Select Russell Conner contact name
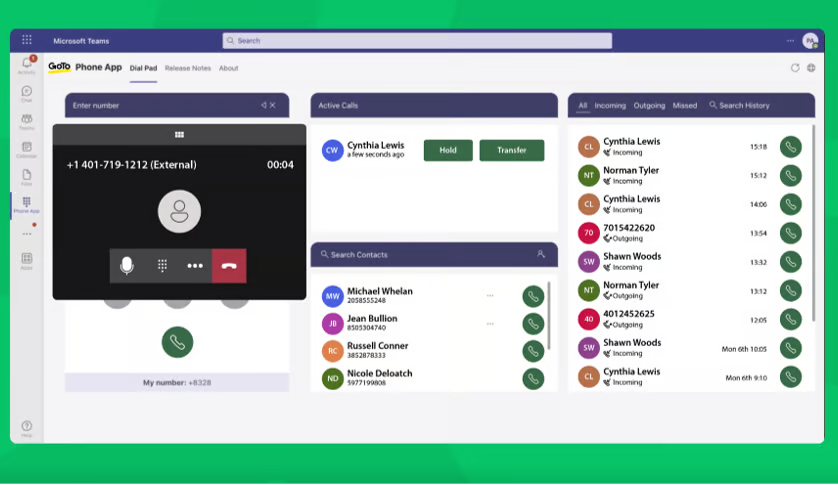Screen dimensions: 838x485 tap(377, 345)
